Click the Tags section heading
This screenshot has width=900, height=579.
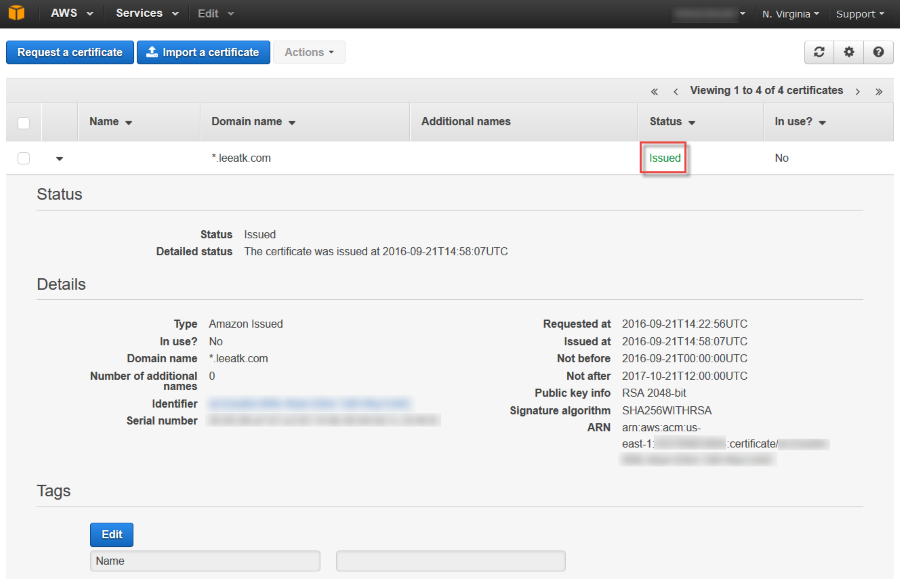54,491
